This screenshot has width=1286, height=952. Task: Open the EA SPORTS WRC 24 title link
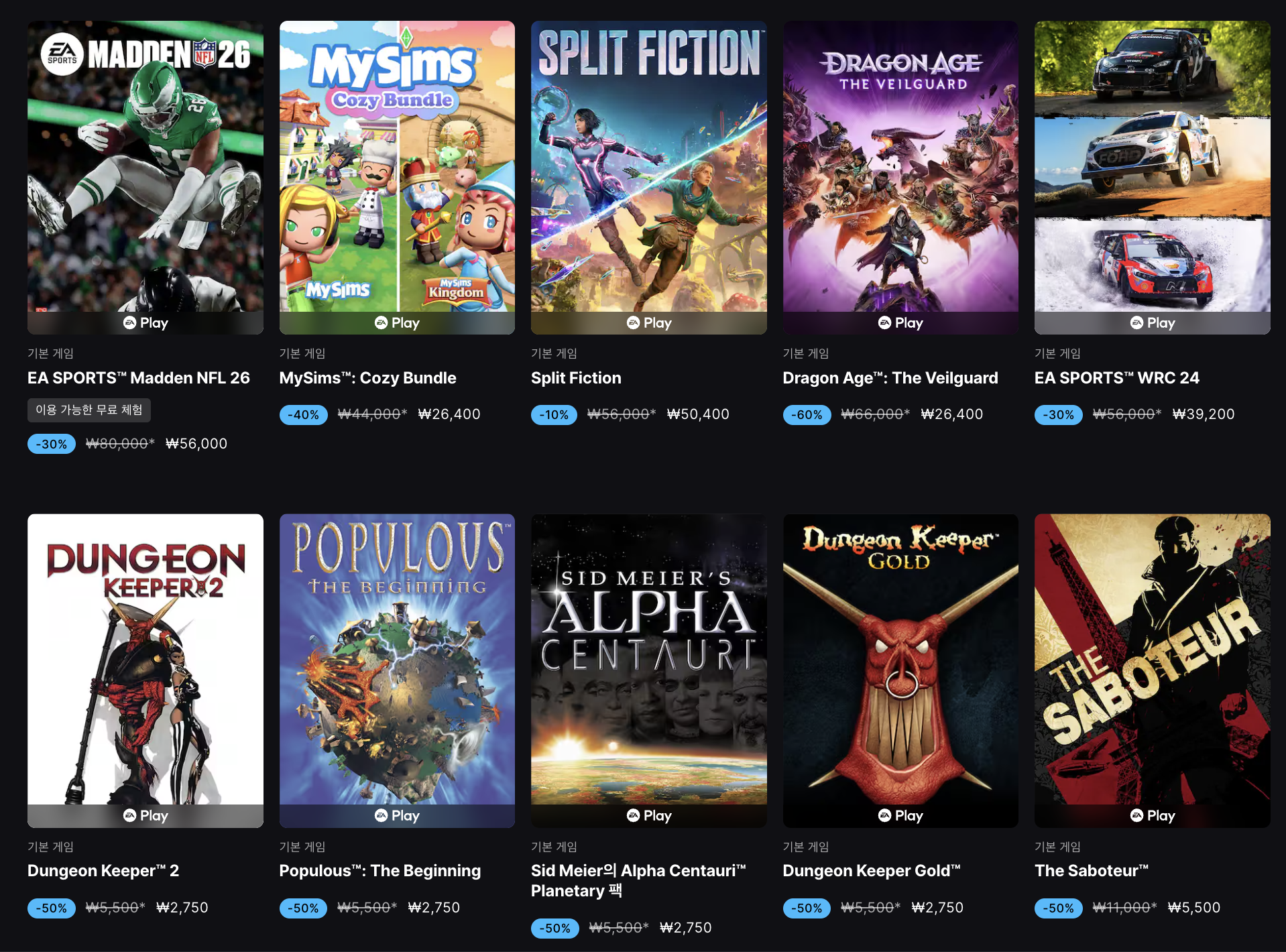pyautogui.click(x=1117, y=378)
